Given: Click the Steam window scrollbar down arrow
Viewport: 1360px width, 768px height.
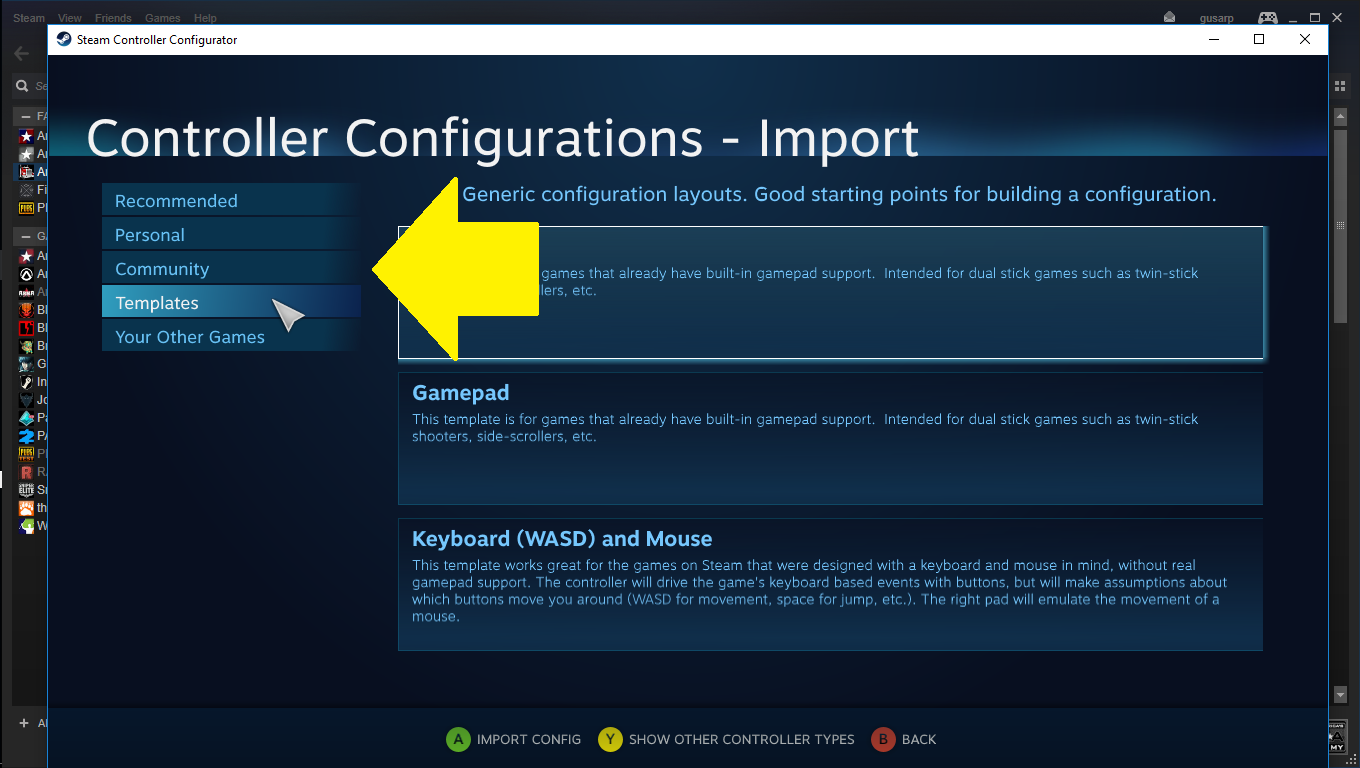Looking at the screenshot, I should click(x=1341, y=695).
